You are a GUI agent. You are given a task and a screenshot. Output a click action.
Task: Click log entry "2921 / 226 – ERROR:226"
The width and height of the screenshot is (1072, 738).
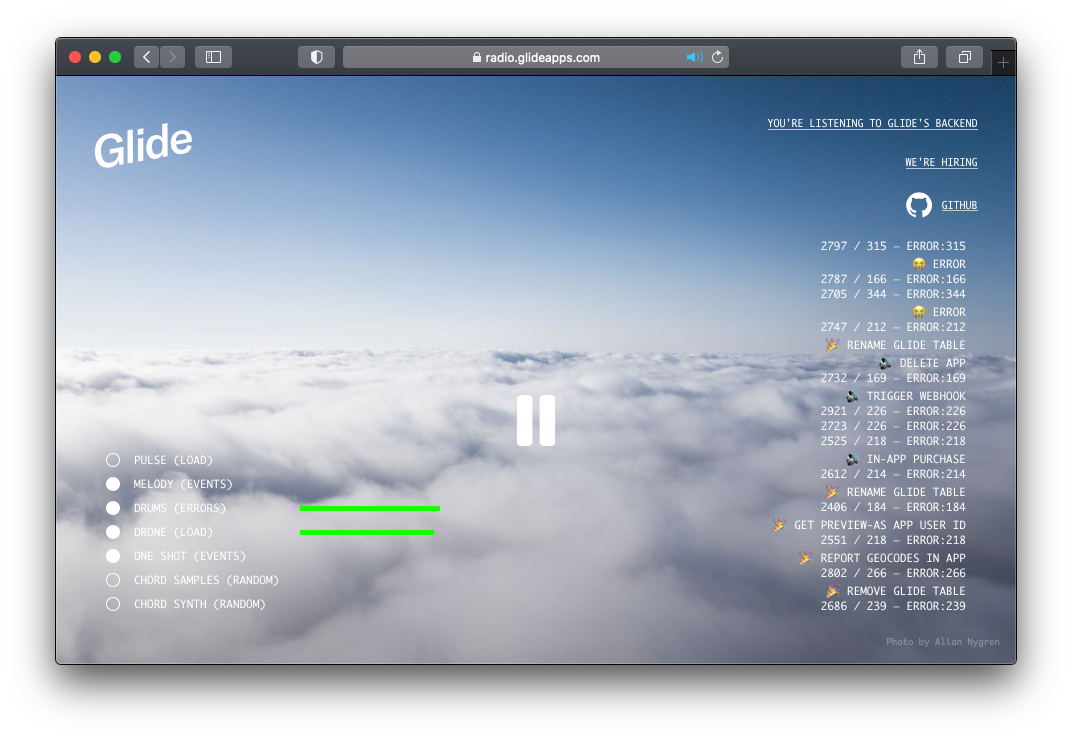(x=893, y=411)
